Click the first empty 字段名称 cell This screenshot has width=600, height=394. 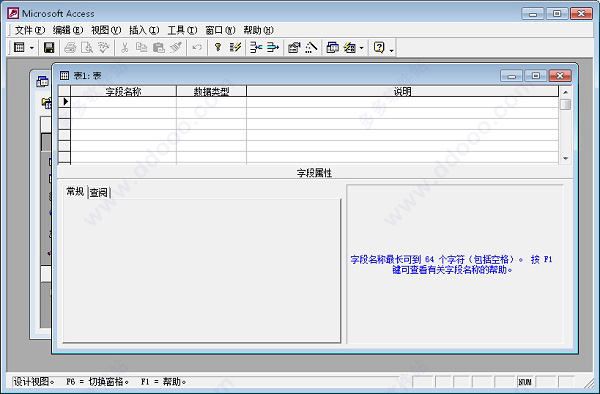click(123, 102)
